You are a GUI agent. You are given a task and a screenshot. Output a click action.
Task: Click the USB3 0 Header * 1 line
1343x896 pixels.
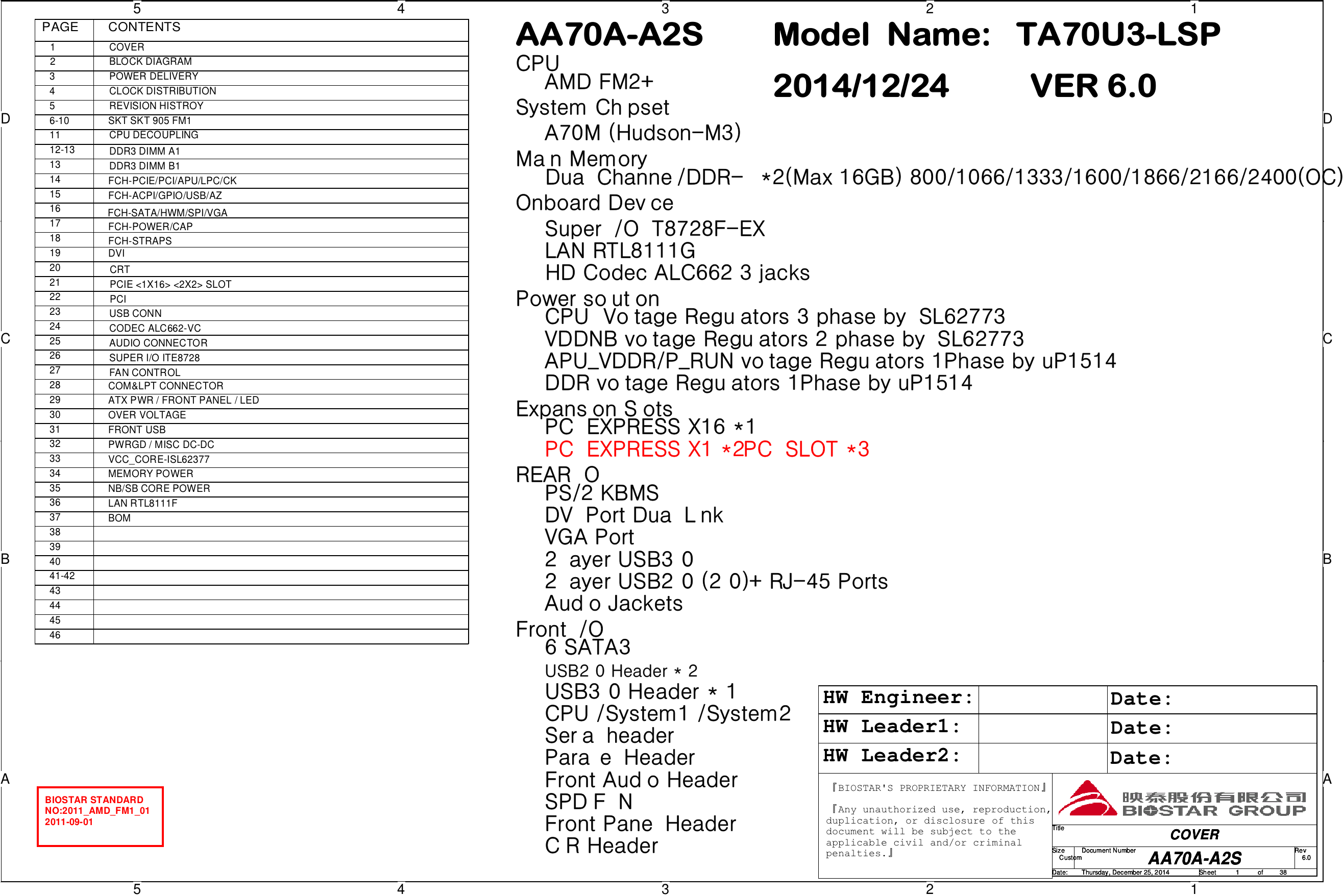coord(640,692)
